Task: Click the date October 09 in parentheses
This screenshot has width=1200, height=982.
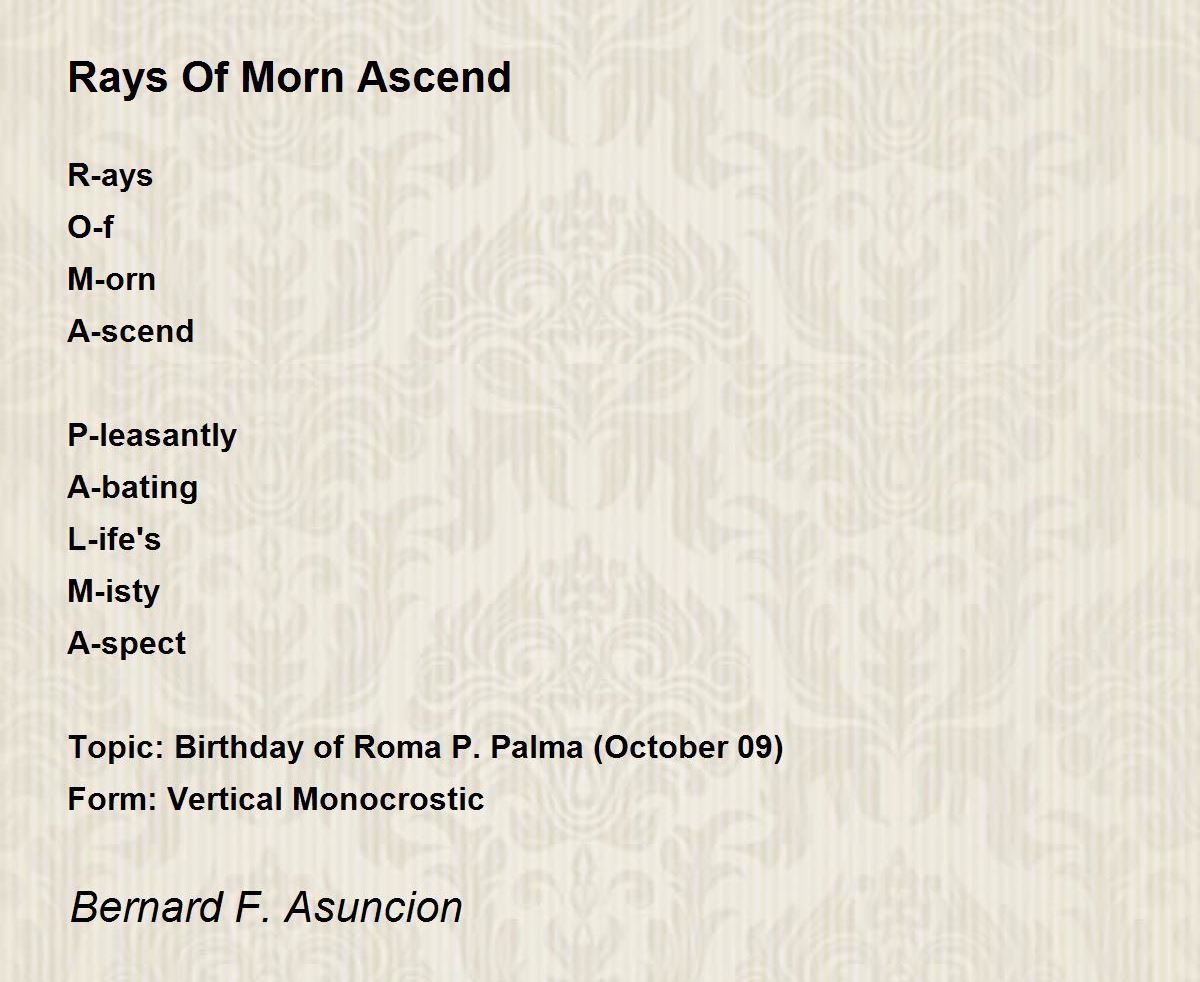Action: pyautogui.click(x=688, y=747)
